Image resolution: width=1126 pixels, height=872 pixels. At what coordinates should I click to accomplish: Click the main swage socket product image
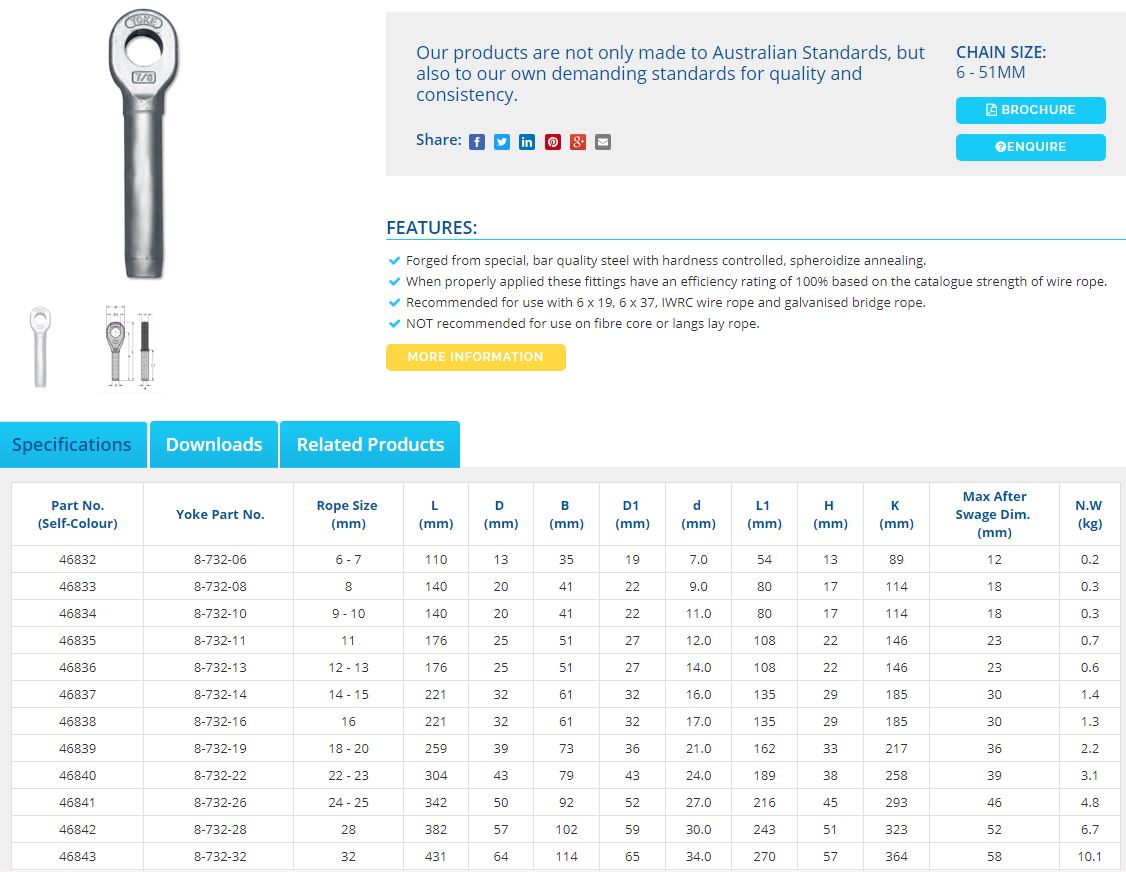[144, 144]
